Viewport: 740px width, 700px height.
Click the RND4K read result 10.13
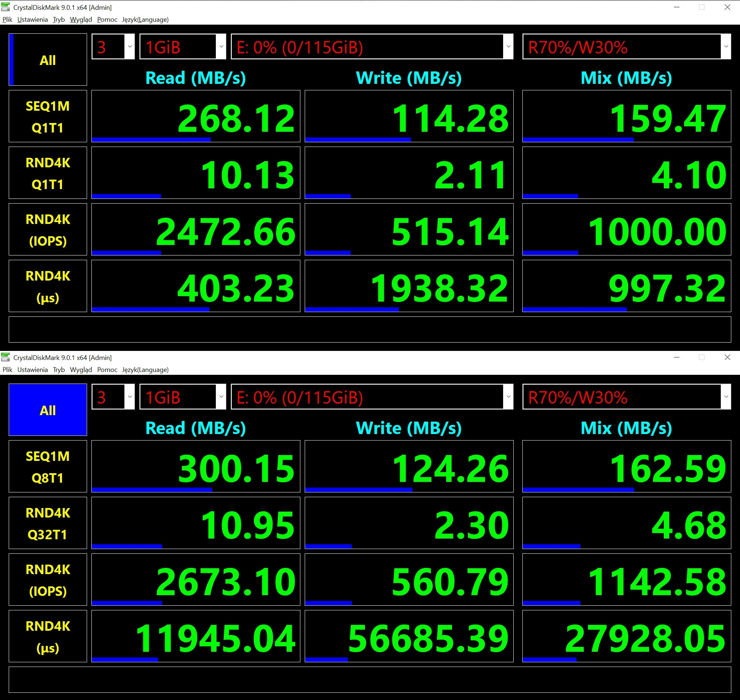196,173
